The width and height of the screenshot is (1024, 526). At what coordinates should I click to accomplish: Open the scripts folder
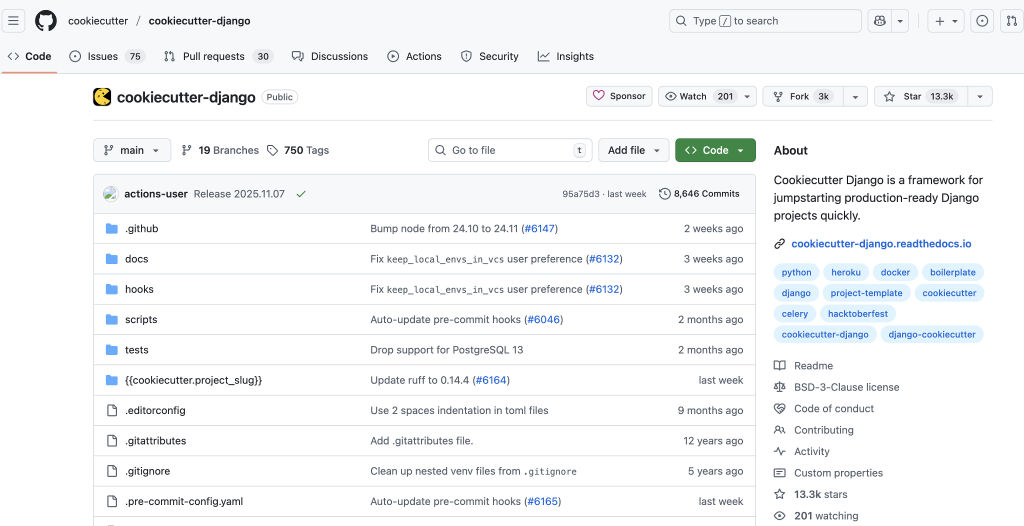click(141, 320)
